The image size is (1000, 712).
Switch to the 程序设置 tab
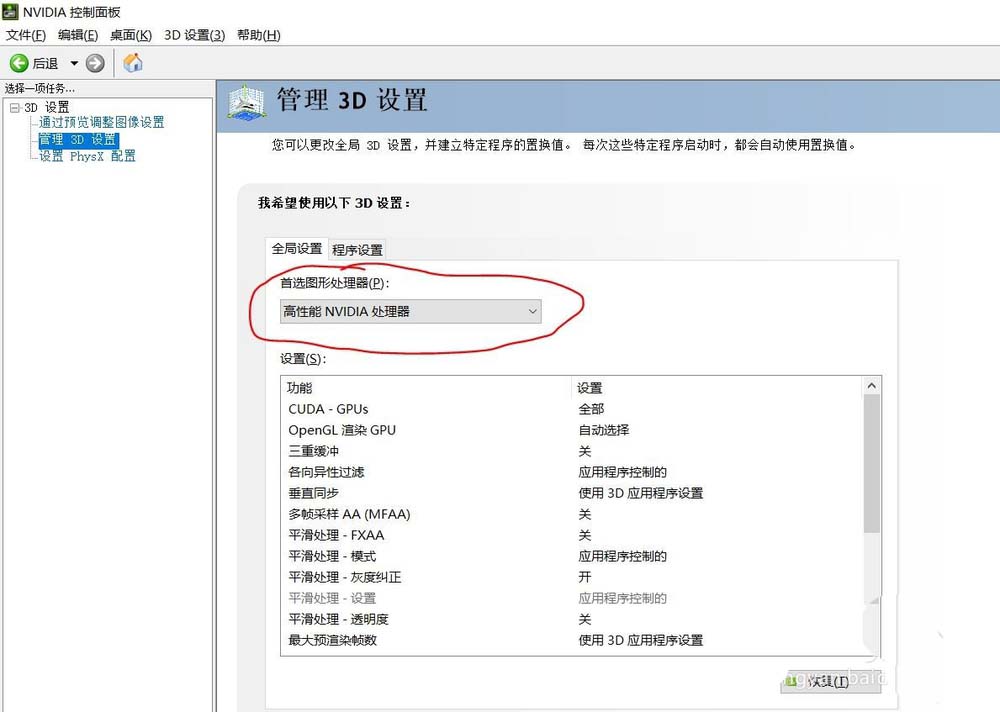pos(357,250)
